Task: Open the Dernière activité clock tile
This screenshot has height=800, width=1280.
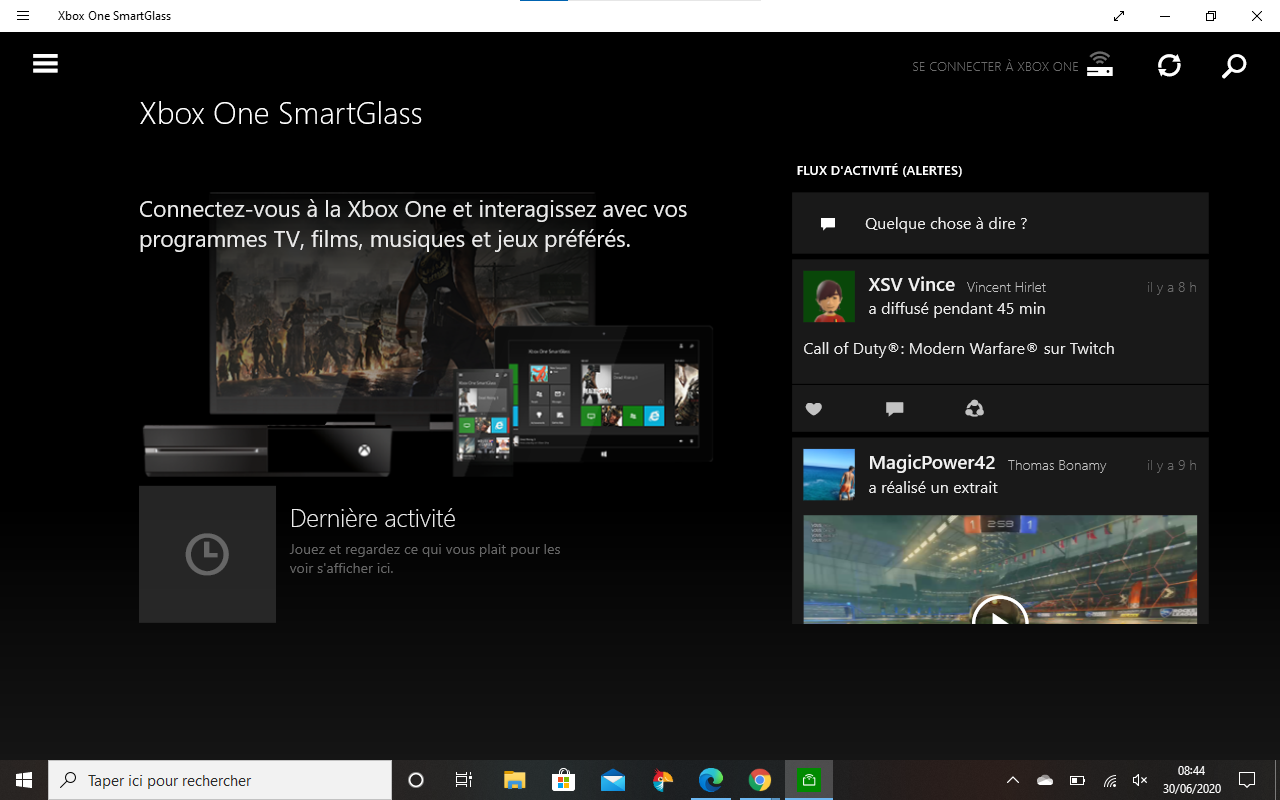Action: click(207, 554)
